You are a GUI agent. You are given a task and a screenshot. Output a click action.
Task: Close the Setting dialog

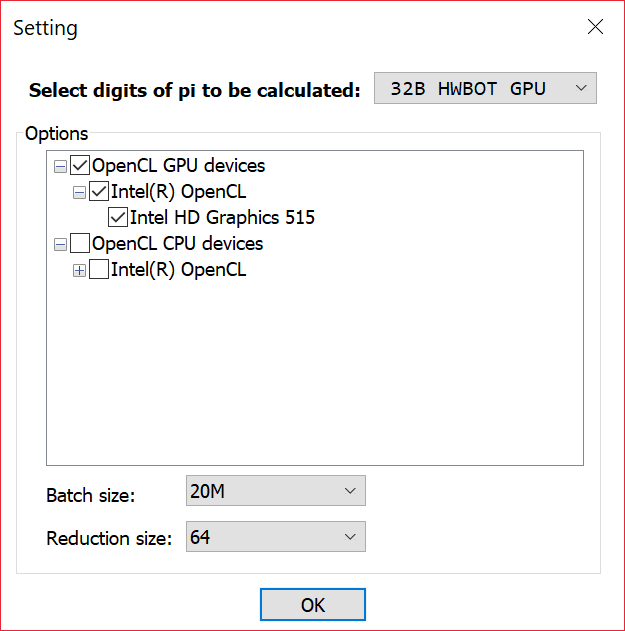tap(595, 27)
